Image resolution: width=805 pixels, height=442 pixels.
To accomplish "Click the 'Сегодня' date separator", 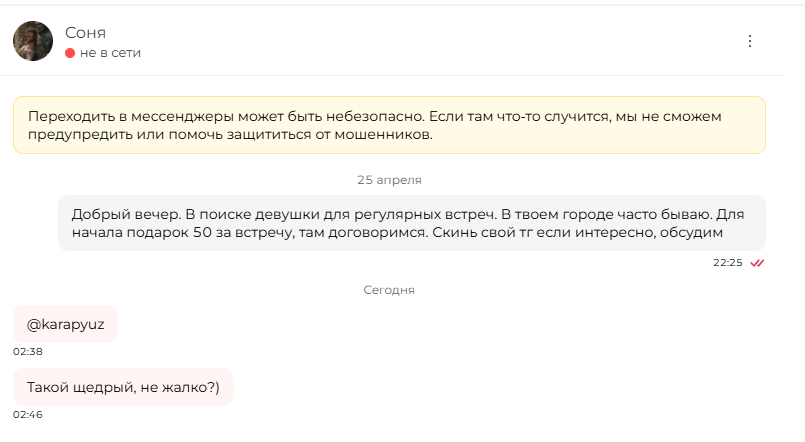I will pyautogui.click(x=389, y=290).
